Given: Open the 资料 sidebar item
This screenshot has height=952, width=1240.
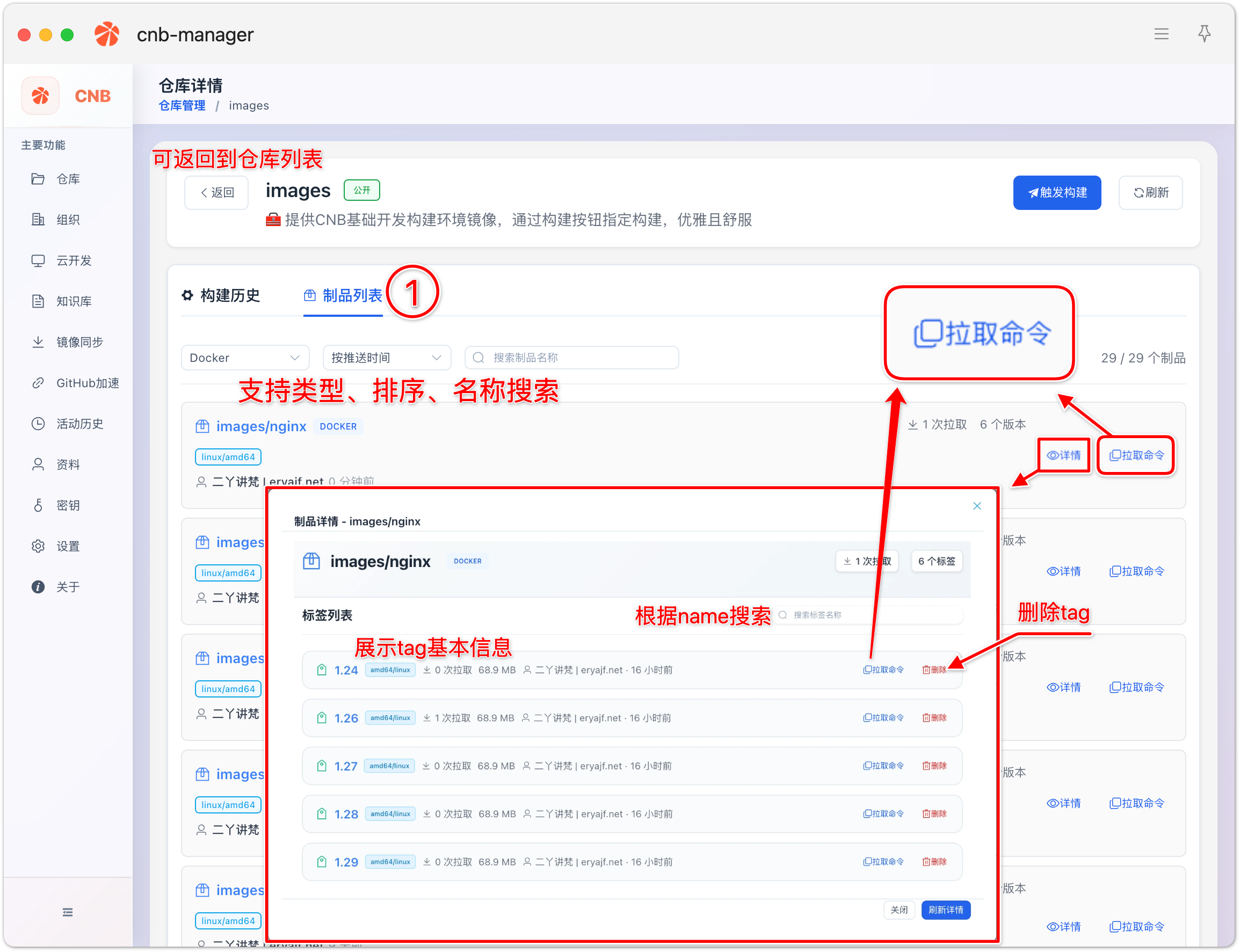Looking at the screenshot, I should (68, 464).
